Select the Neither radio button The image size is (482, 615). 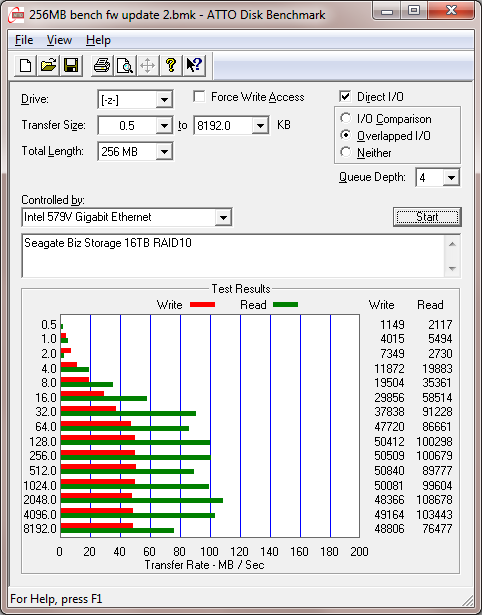tap(346, 152)
